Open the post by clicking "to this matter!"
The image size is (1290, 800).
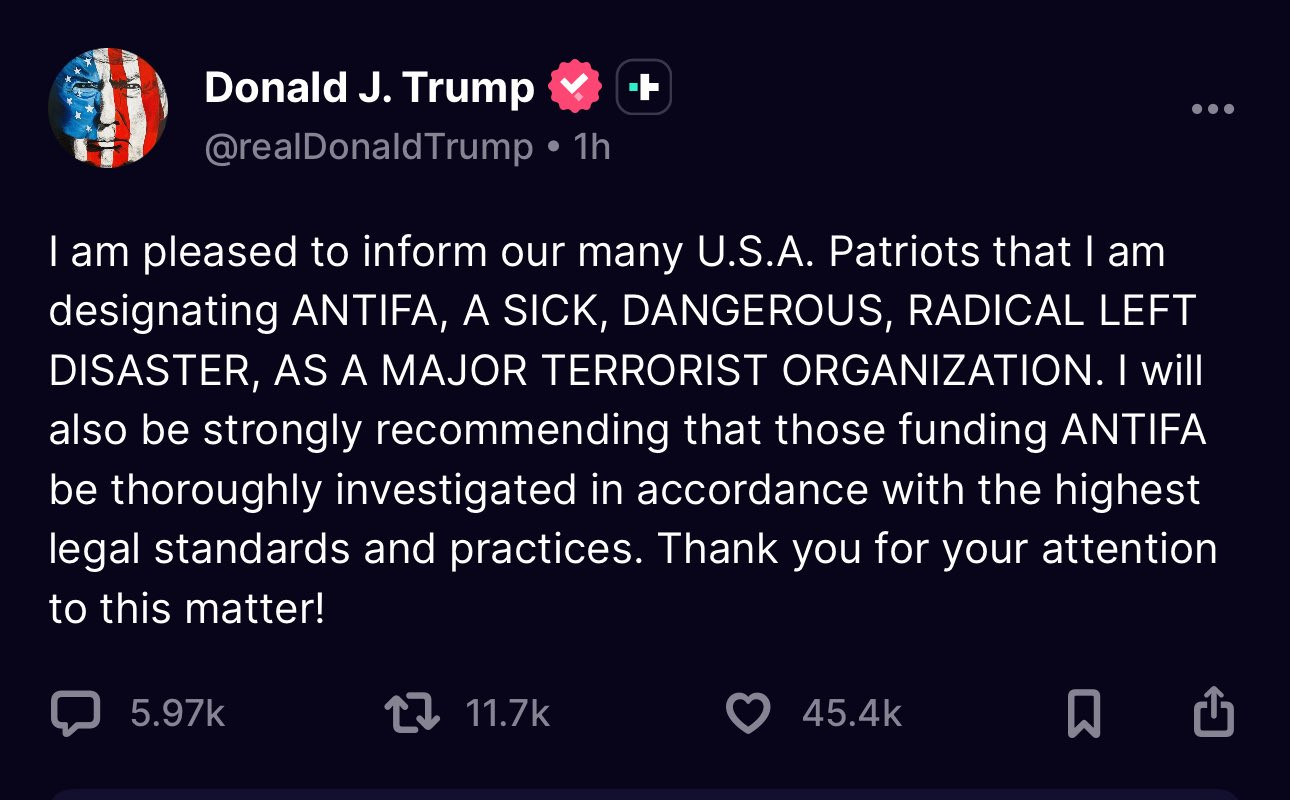tap(187, 609)
